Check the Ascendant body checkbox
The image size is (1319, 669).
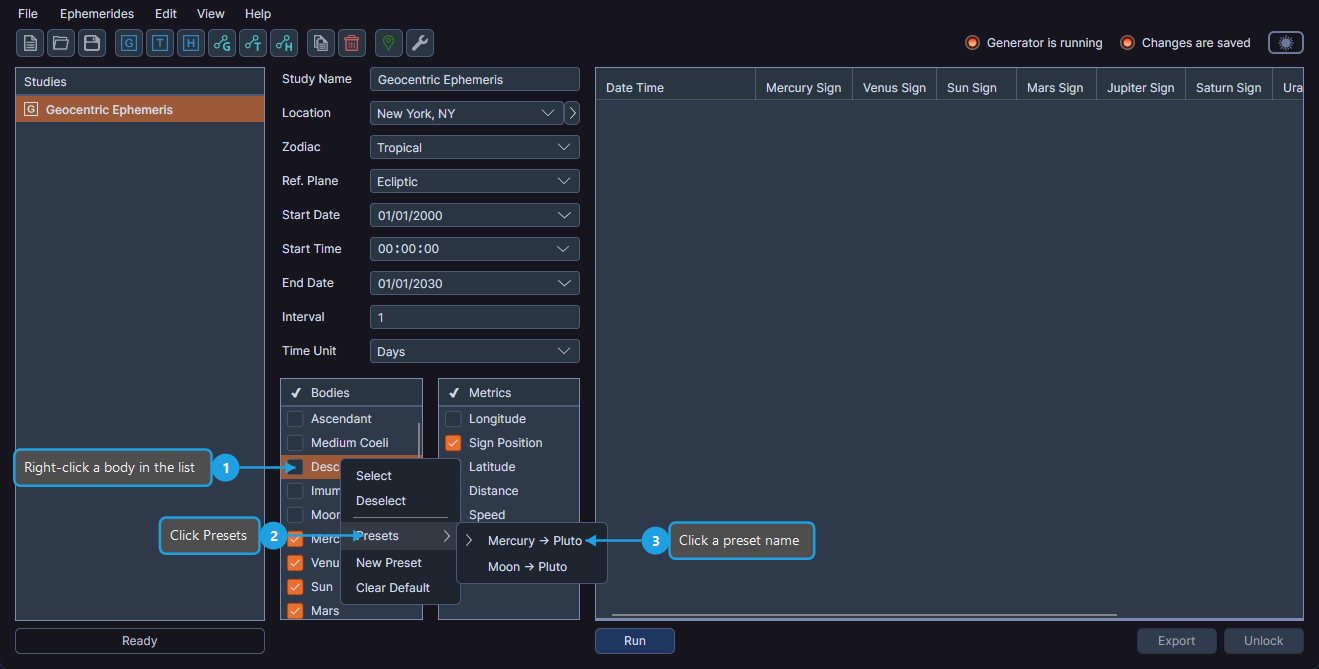tap(295, 418)
